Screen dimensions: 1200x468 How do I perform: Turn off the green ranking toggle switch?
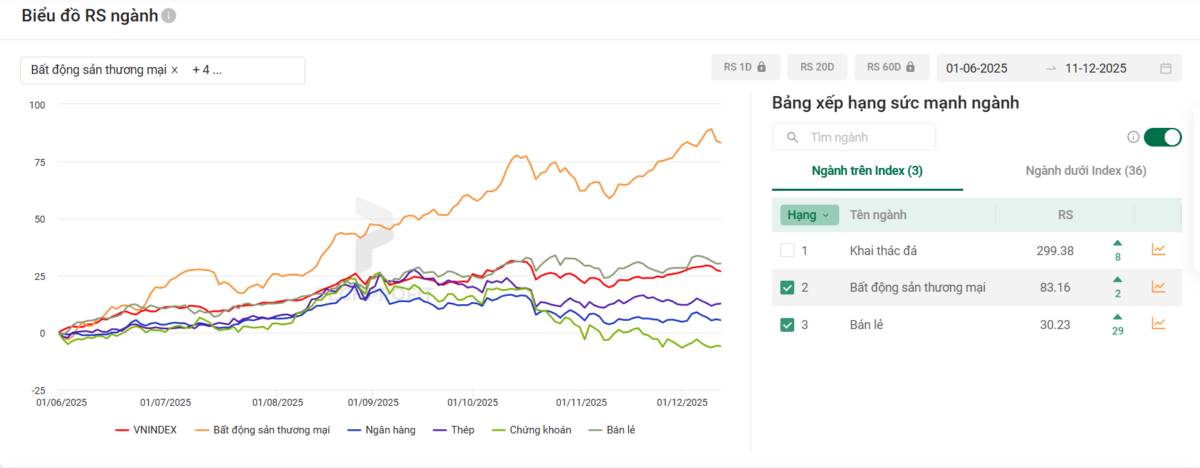pyautogui.click(x=1162, y=137)
